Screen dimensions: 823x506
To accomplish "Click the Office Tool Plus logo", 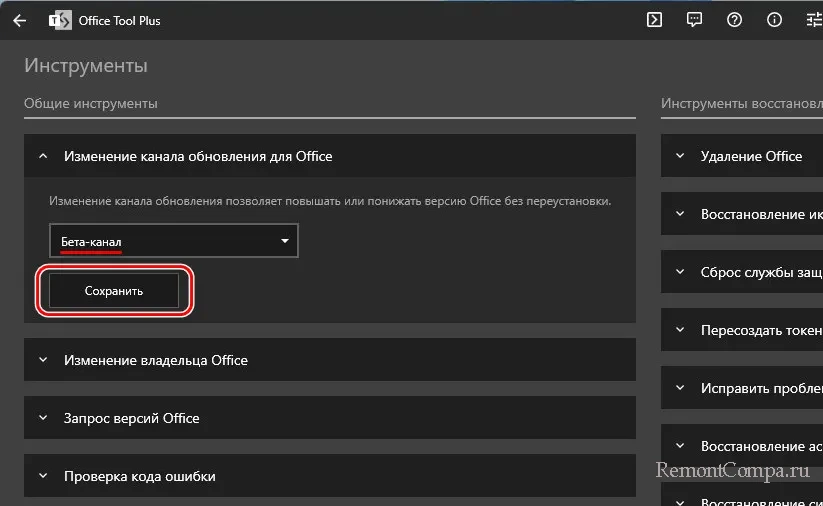I will pos(59,20).
